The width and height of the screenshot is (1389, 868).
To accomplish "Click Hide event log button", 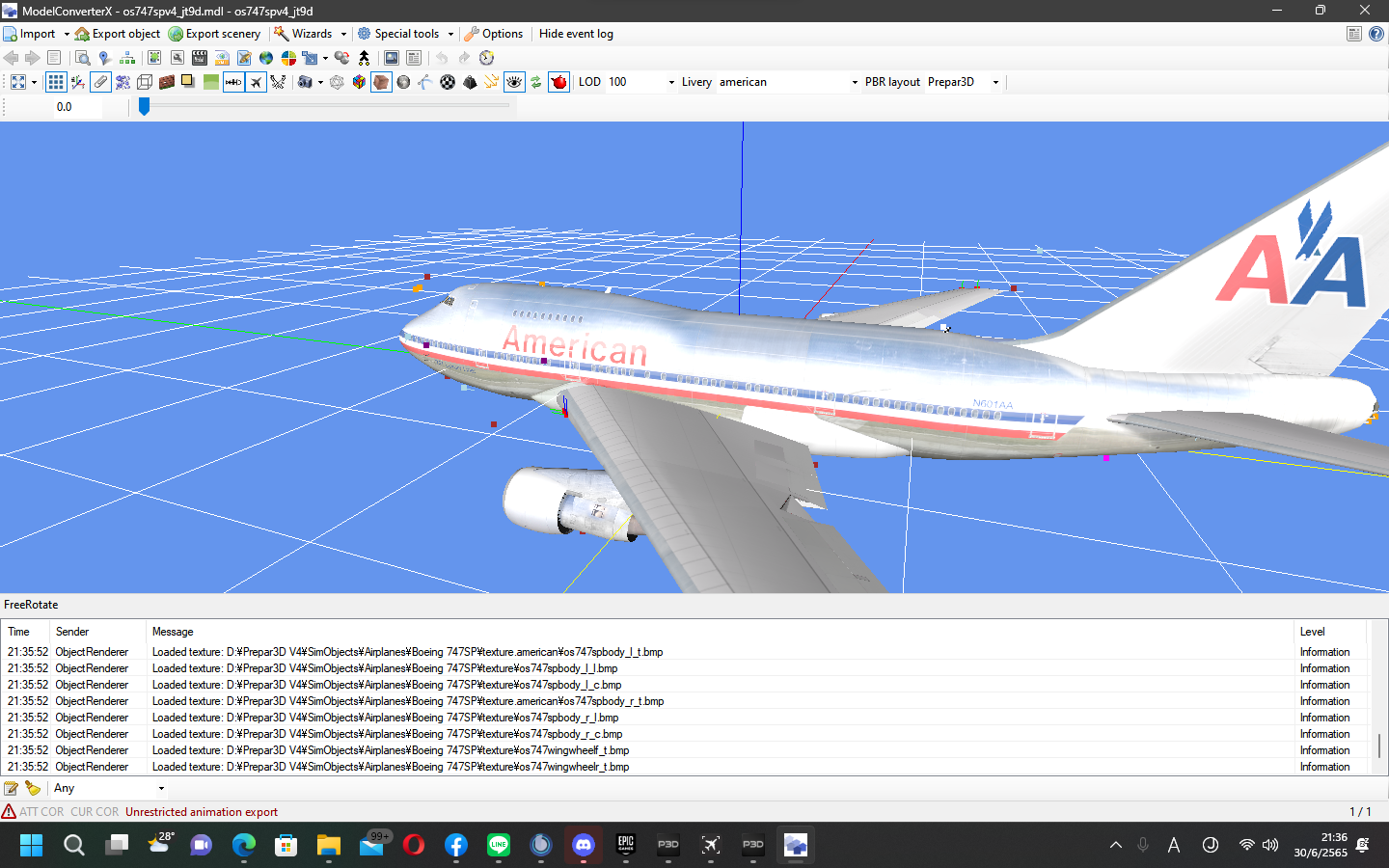I will tap(576, 34).
